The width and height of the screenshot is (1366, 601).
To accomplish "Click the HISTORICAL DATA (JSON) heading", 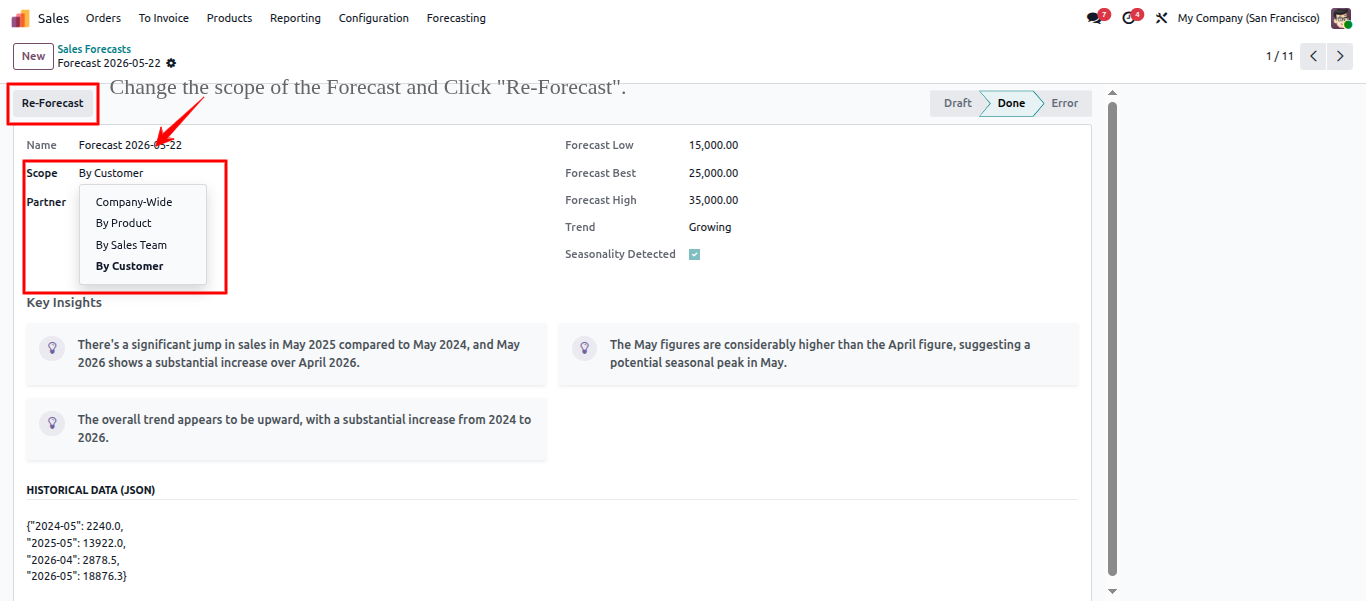I will [91, 490].
